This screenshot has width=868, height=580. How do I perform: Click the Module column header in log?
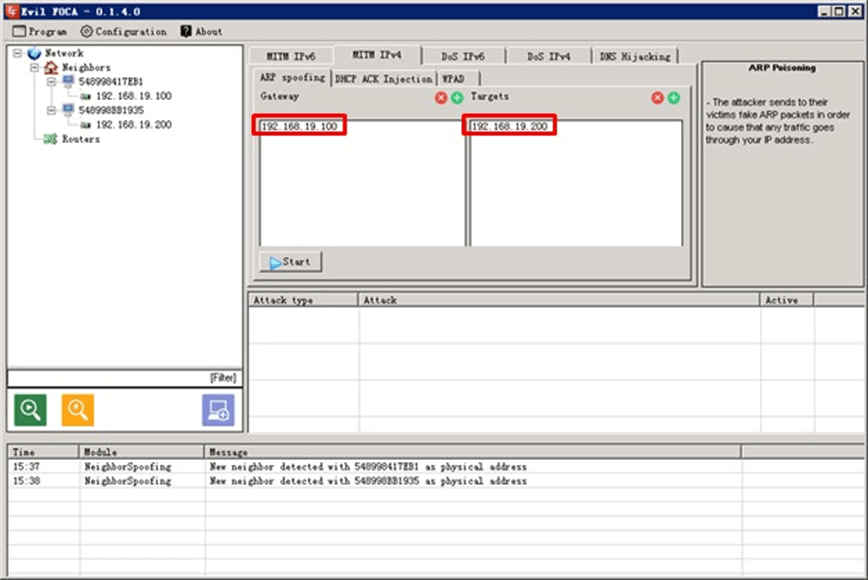pos(142,452)
